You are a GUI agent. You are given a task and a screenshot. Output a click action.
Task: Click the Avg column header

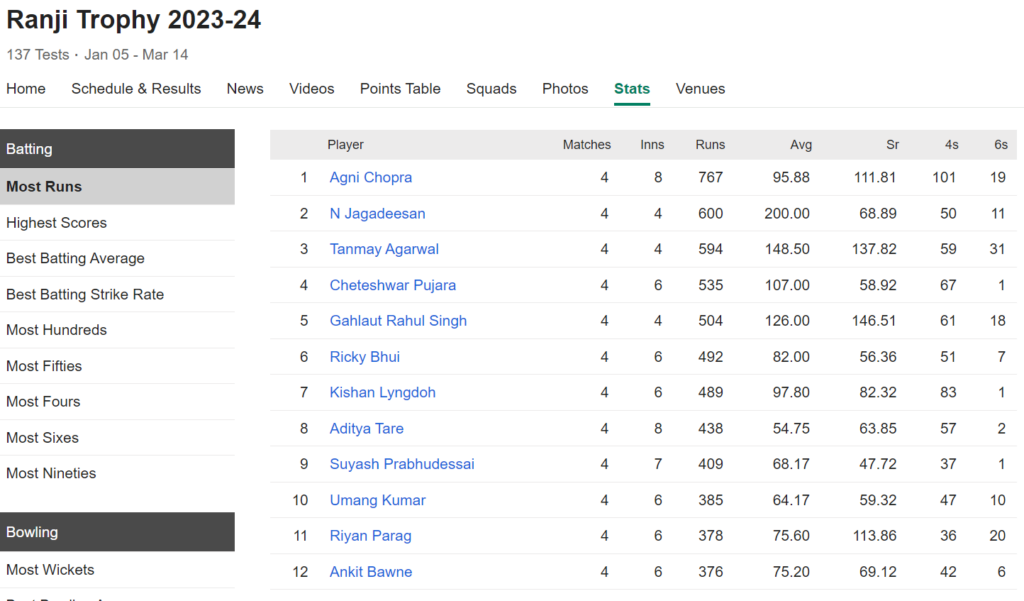[801, 145]
